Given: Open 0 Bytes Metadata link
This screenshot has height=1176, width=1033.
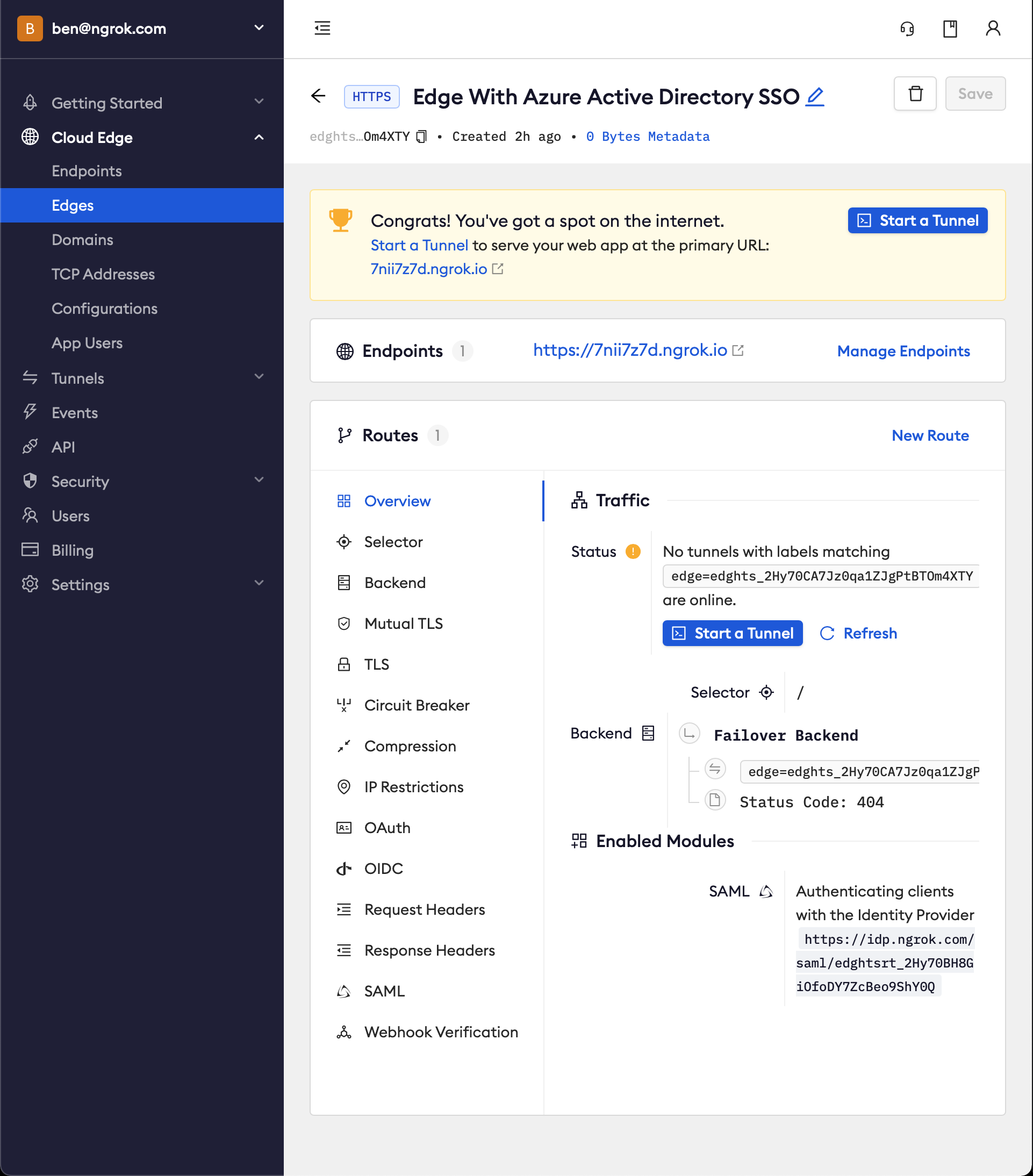Looking at the screenshot, I should click(x=648, y=137).
